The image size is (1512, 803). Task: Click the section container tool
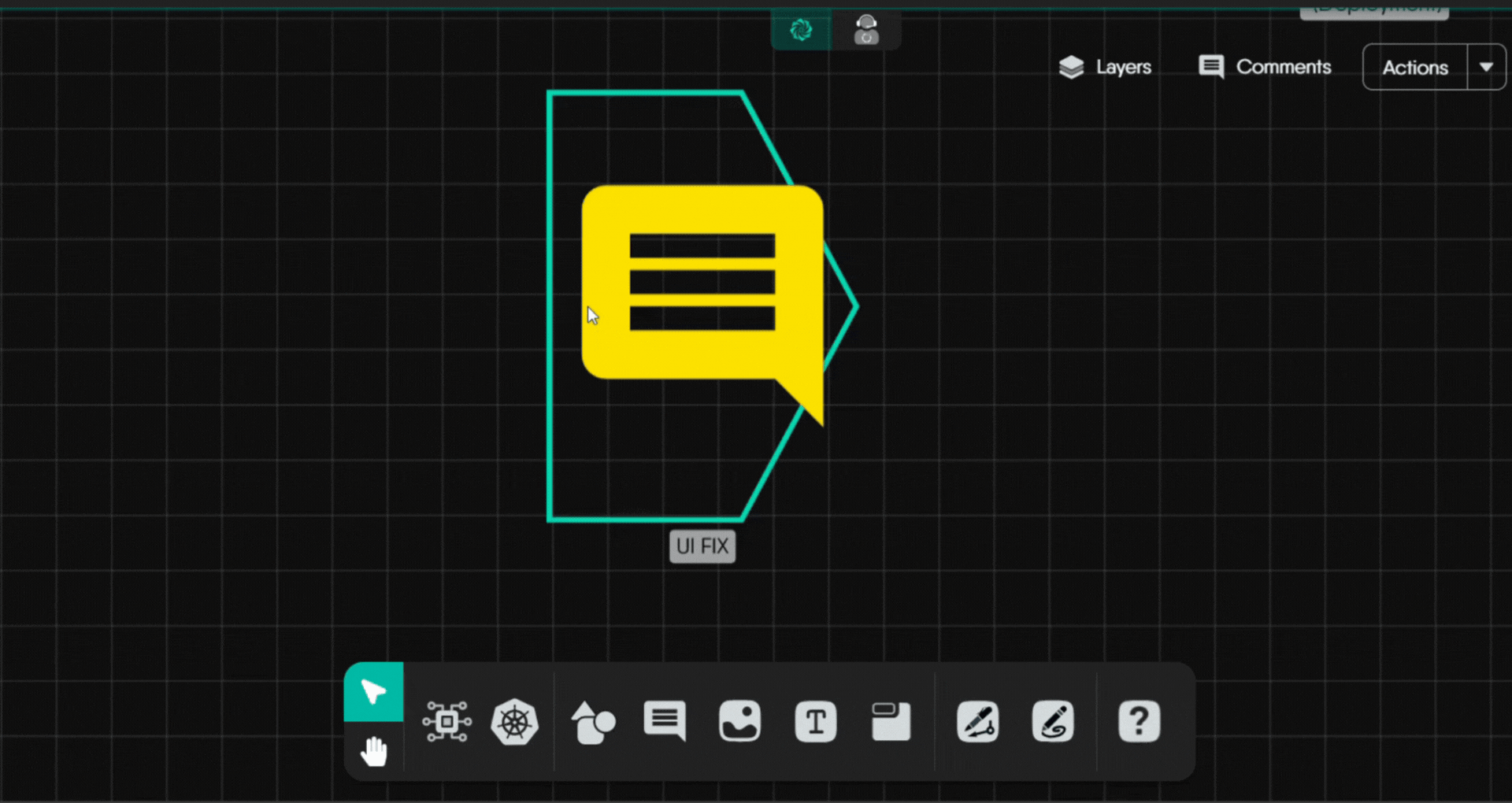891,721
